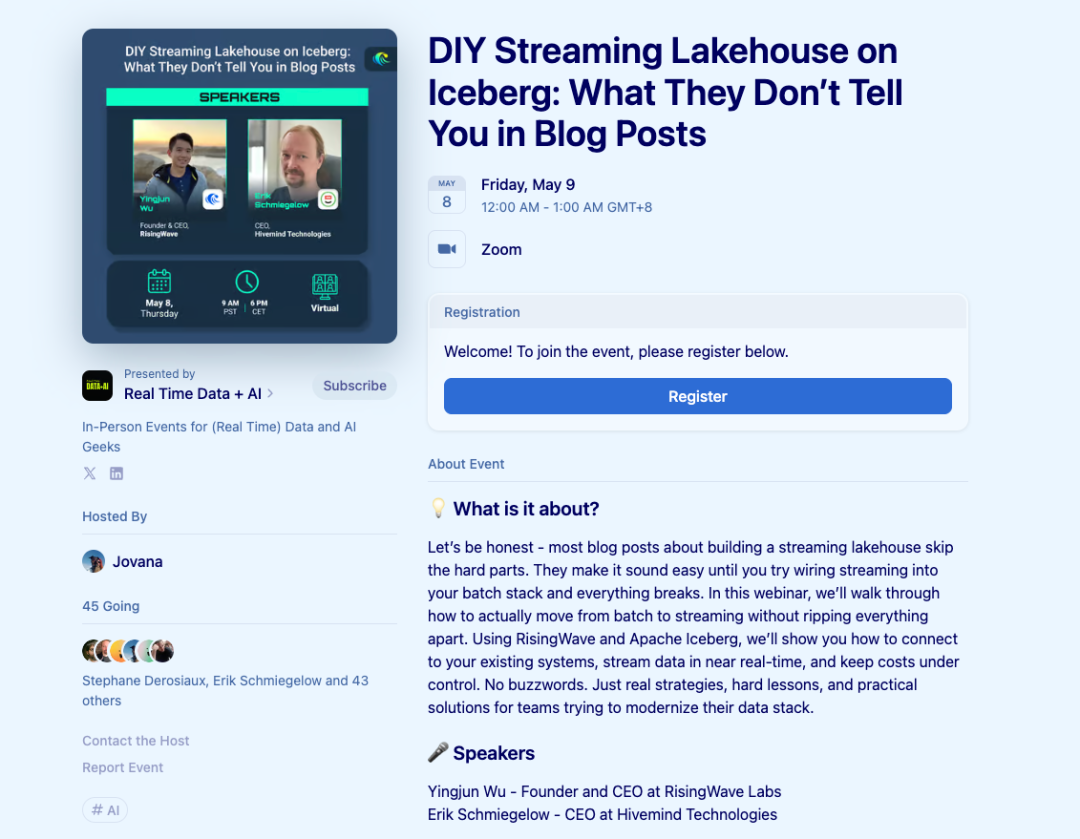Click the SPEAKERS banner strip in cover
Screen dimensions: 1080x839
(238, 97)
